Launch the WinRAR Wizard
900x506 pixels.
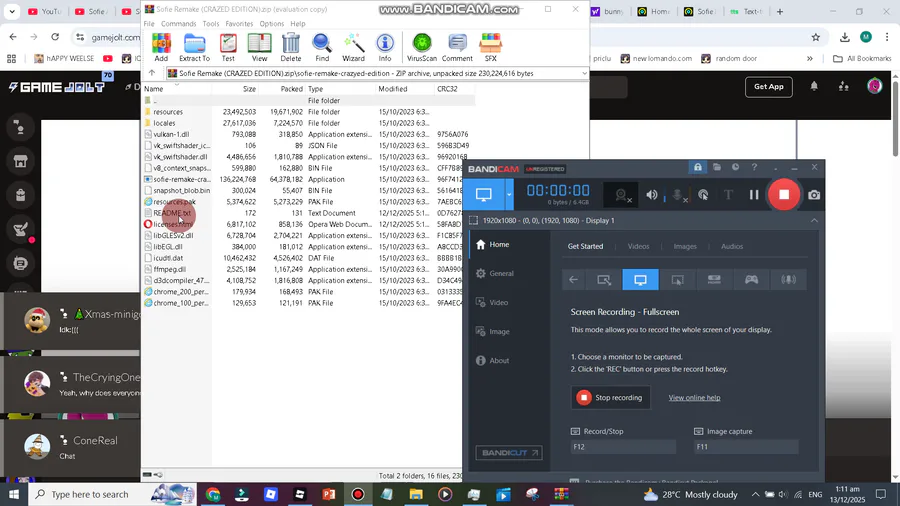click(354, 47)
